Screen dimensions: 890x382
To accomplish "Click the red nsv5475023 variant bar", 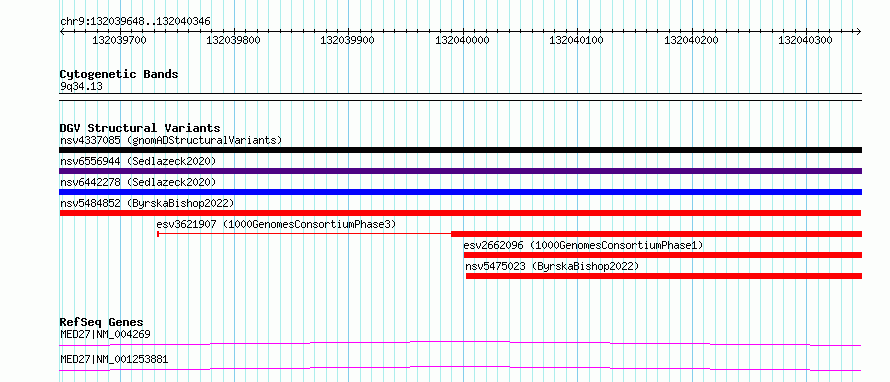I will (664, 276).
